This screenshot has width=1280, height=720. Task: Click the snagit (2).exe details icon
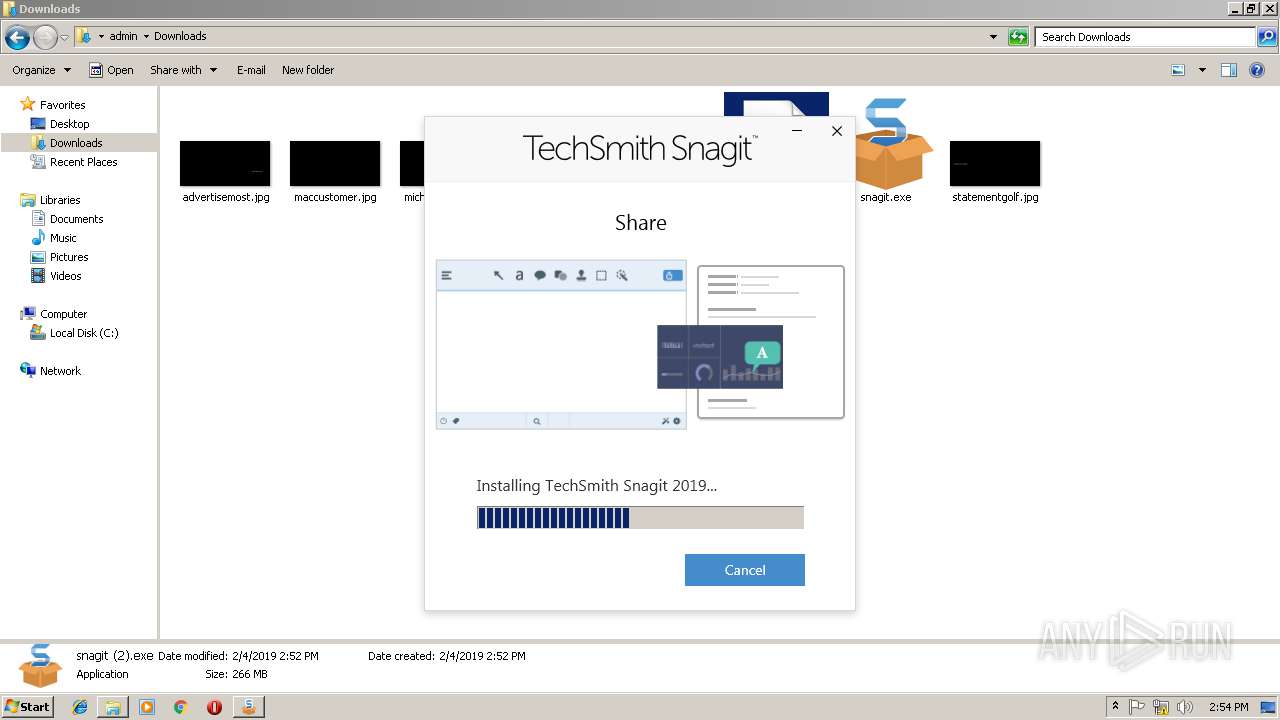41,667
